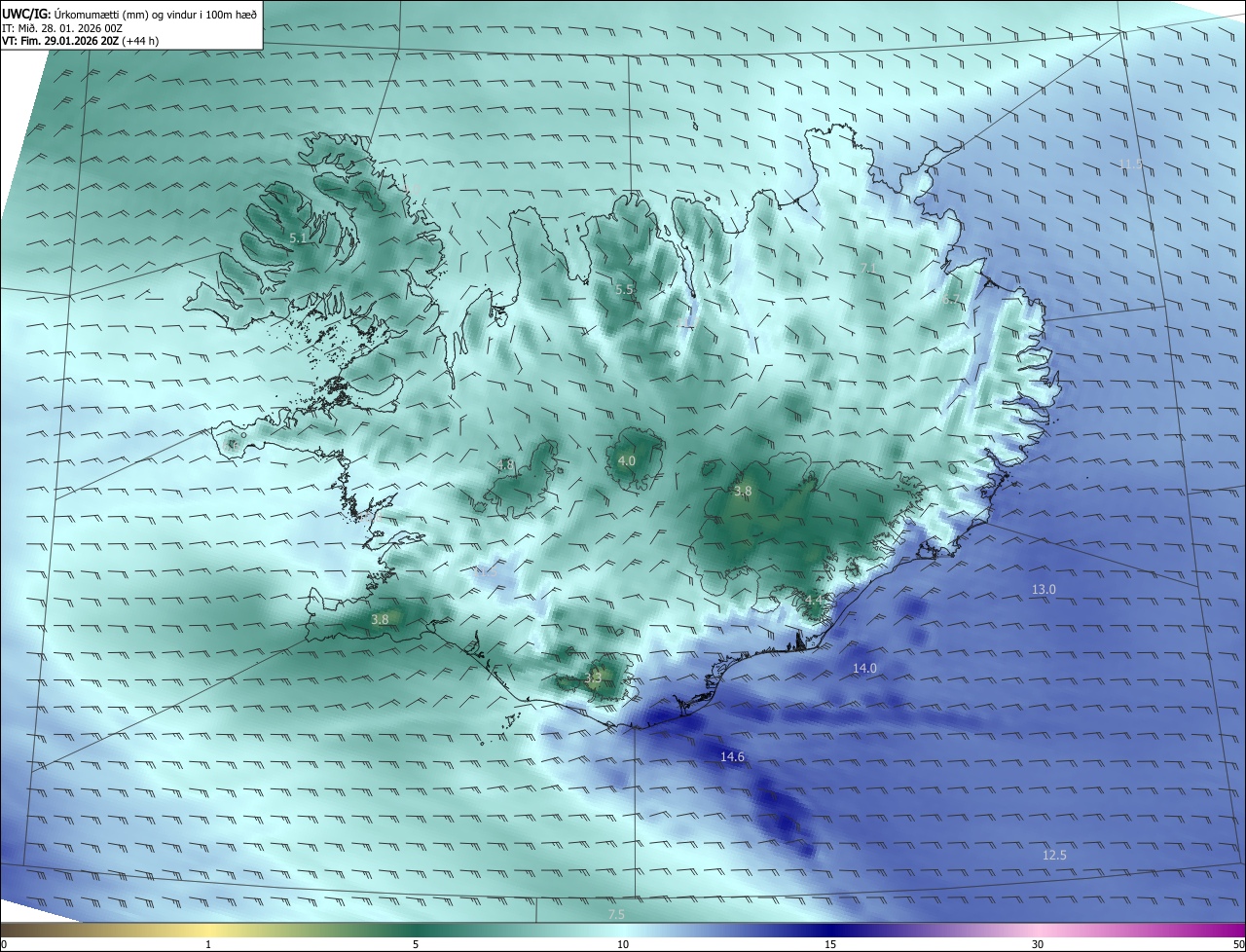
Task: Click the 14.6 value south of Iceland
Action: tap(732, 756)
